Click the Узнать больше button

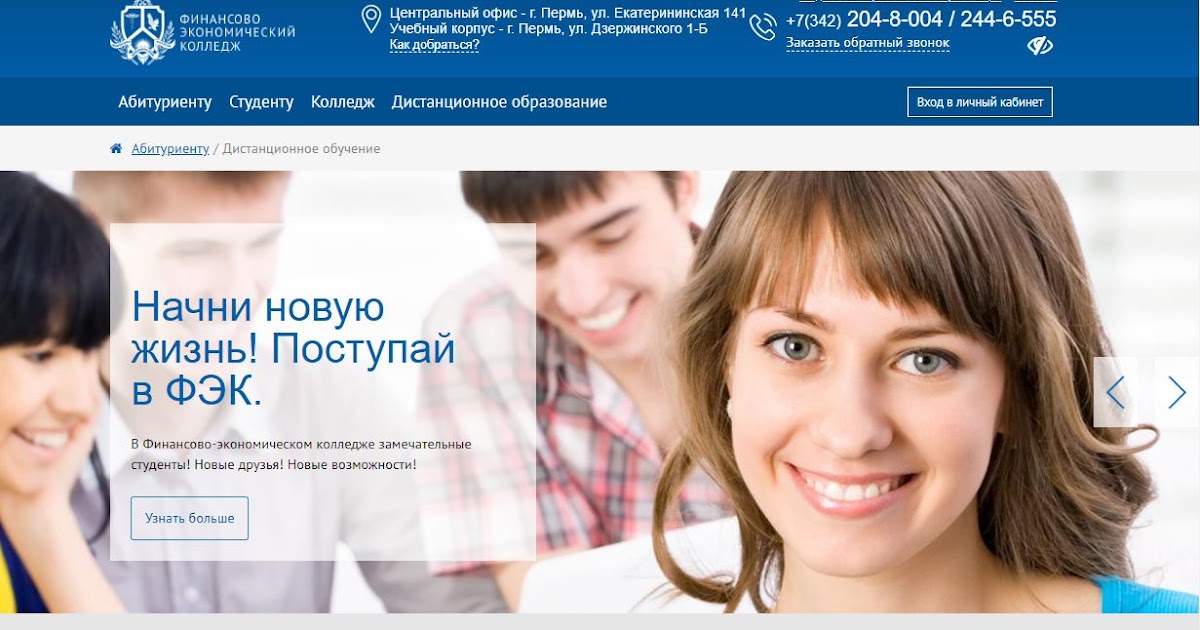click(190, 518)
